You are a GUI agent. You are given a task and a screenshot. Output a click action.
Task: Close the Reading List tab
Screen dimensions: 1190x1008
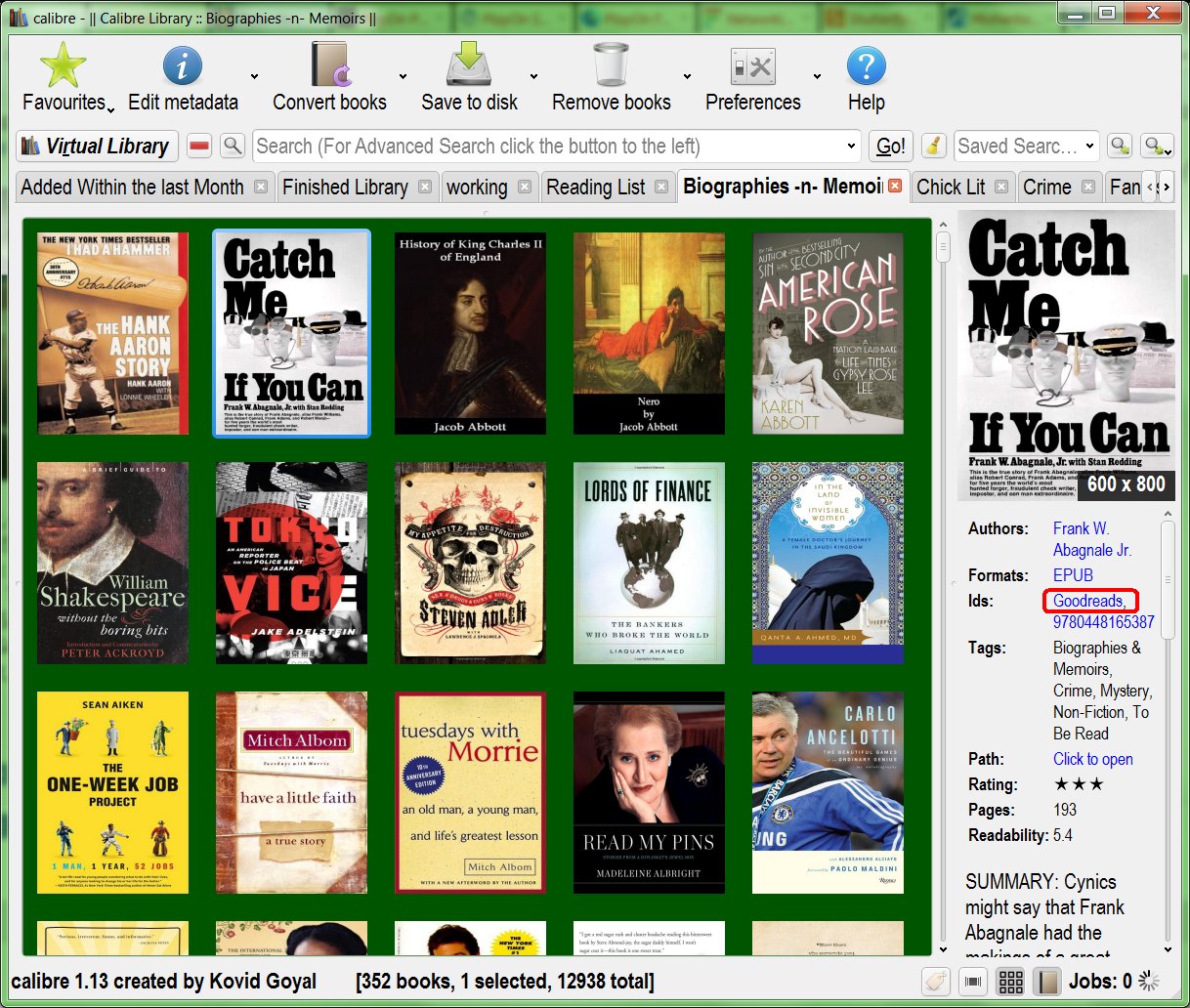(661, 187)
